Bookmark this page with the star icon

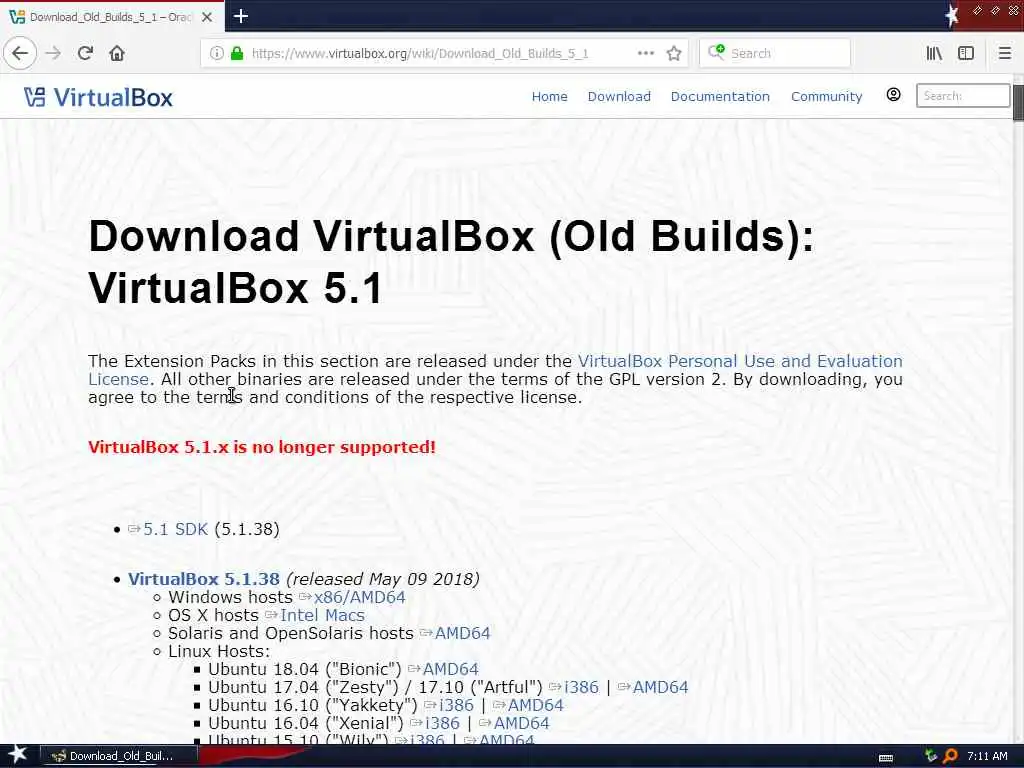coord(674,53)
